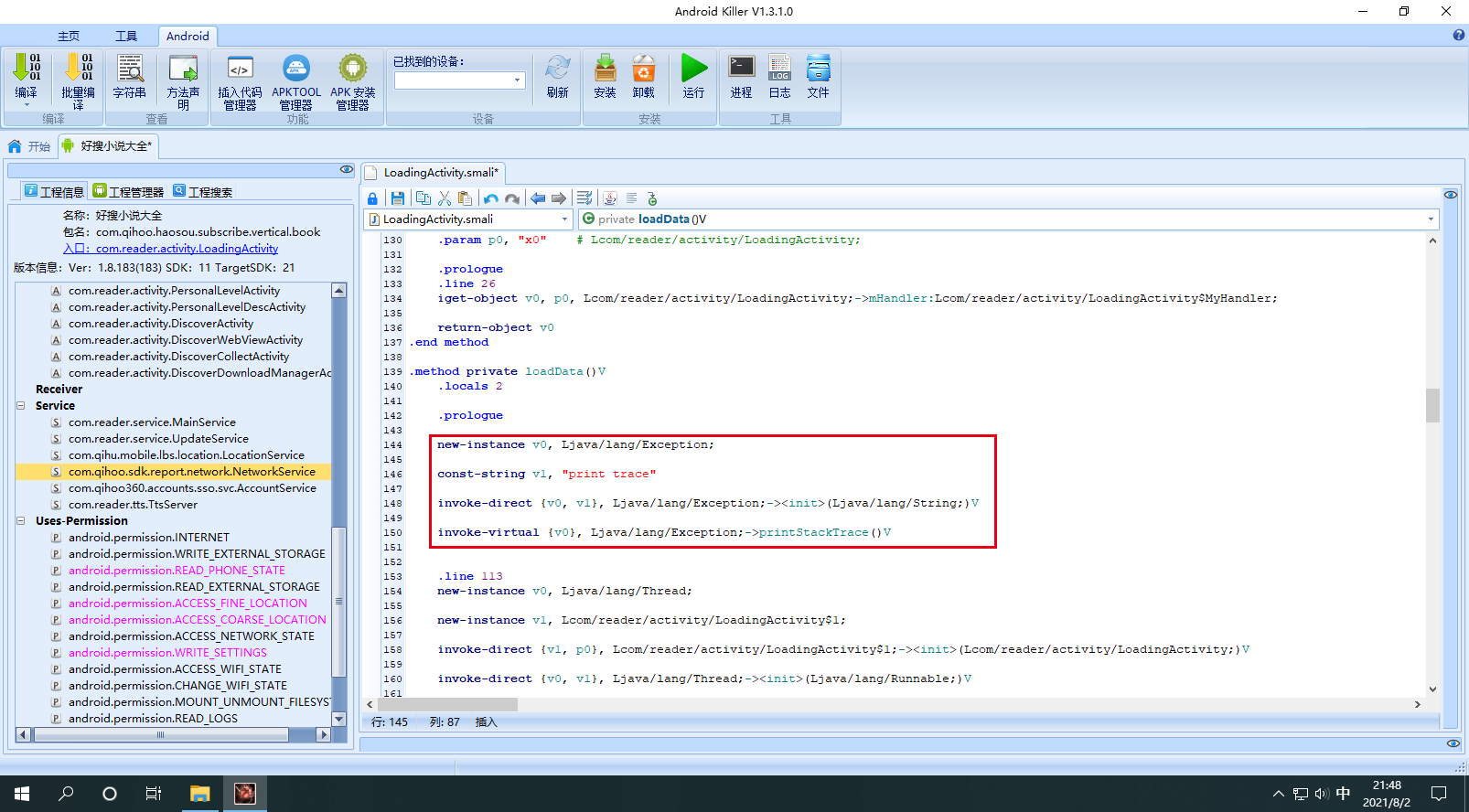
Task: Click the tree panel horizontal scrollbar
Action: click(173, 734)
